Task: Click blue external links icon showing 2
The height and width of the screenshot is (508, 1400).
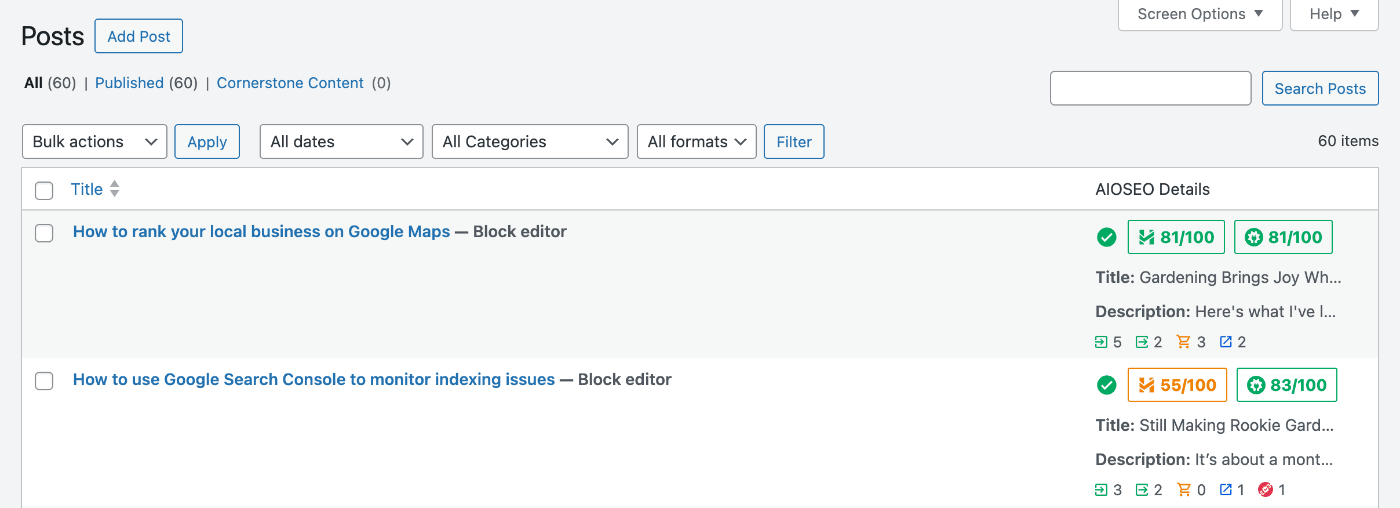Action: [x=1226, y=342]
